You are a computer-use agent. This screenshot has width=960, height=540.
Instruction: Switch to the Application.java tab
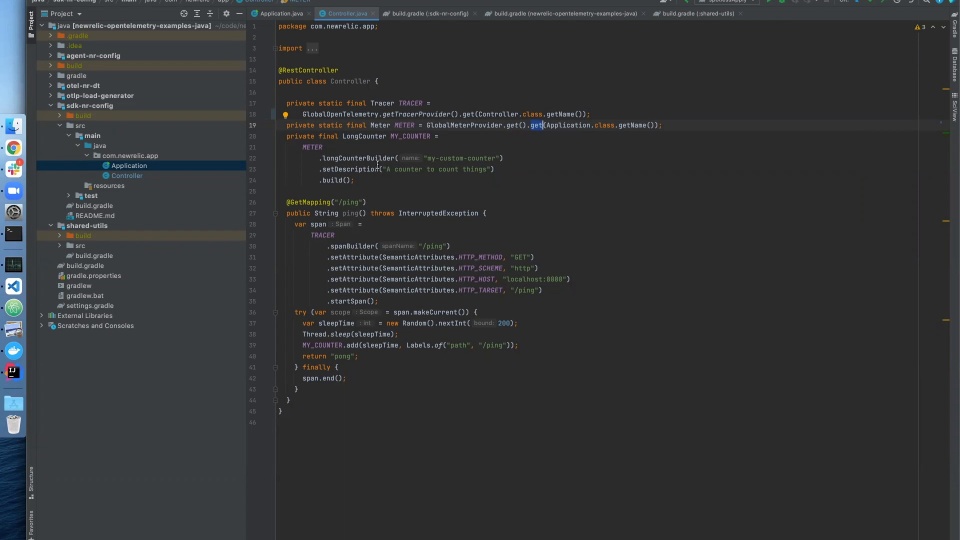(x=277, y=13)
